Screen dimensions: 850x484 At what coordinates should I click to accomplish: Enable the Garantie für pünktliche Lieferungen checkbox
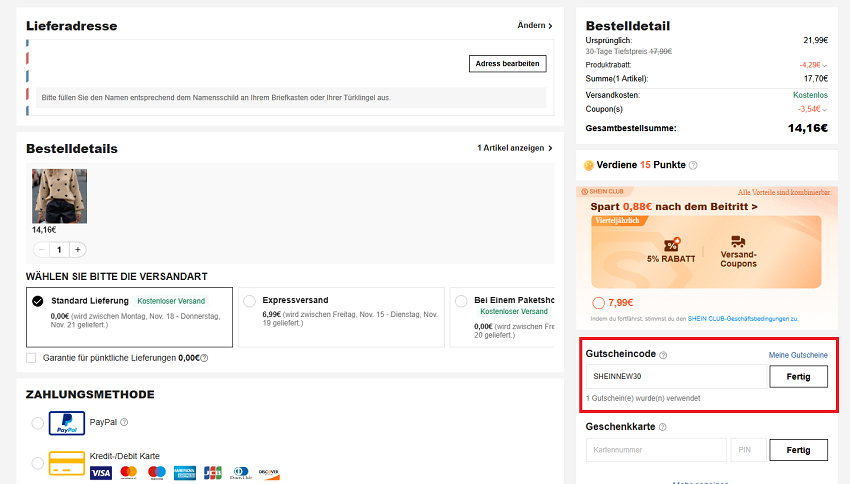click(31, 358)
